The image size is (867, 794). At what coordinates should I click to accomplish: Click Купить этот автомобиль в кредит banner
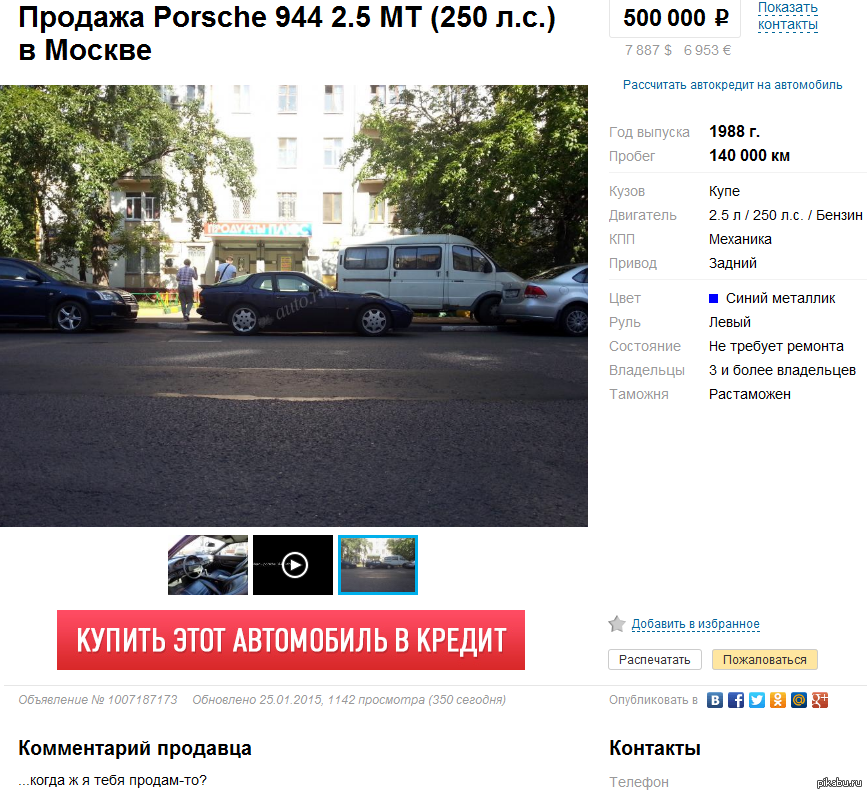(x=291, y=640)
